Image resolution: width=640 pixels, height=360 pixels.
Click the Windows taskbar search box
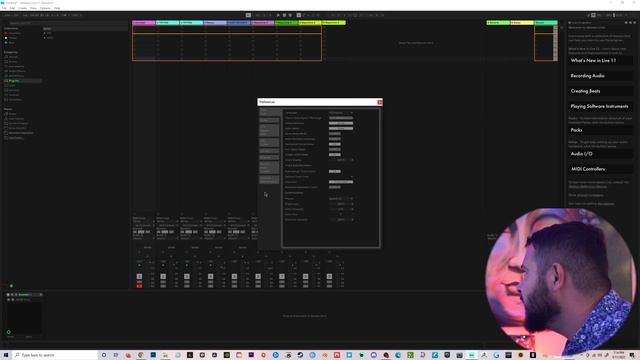coord(55,355)
